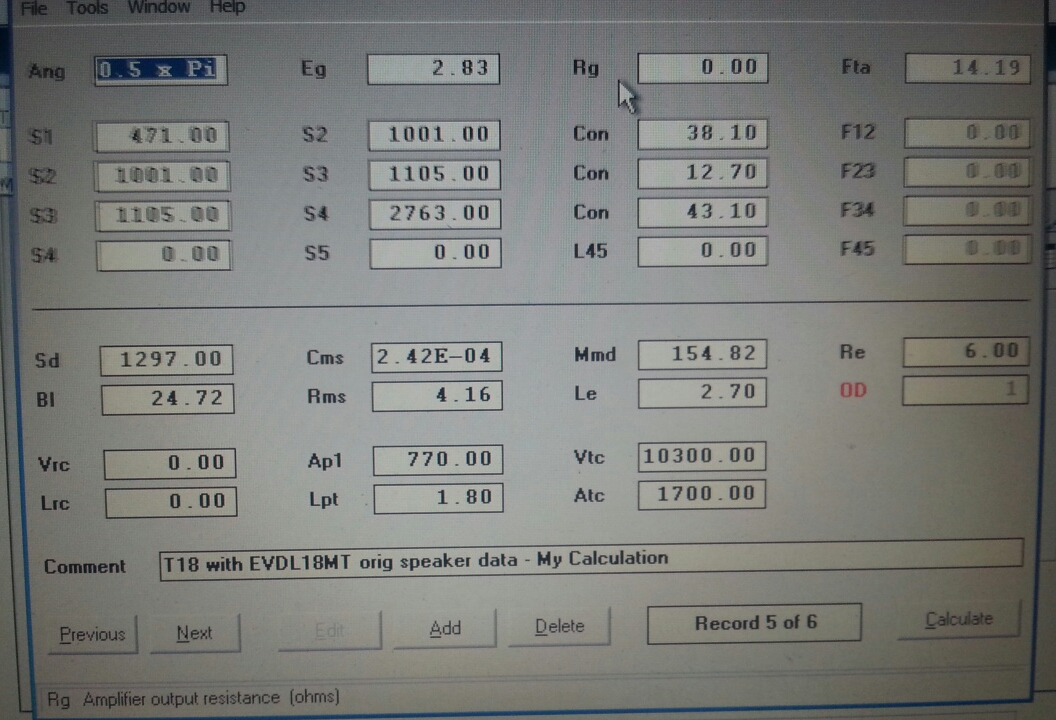Click the S1 field showing 471.00
1056x720 pixels.
pyautogui.click(x=162, y=137)
